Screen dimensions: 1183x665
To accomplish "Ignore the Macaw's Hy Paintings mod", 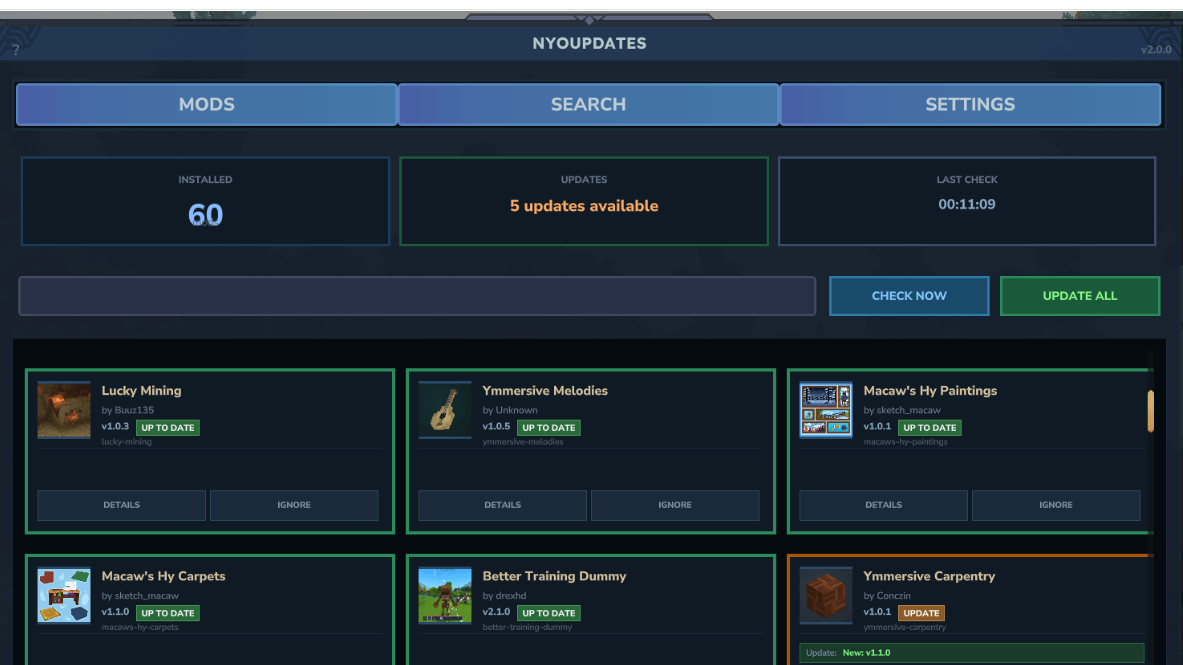I will pyautogui.click(x=1056, y=505).
